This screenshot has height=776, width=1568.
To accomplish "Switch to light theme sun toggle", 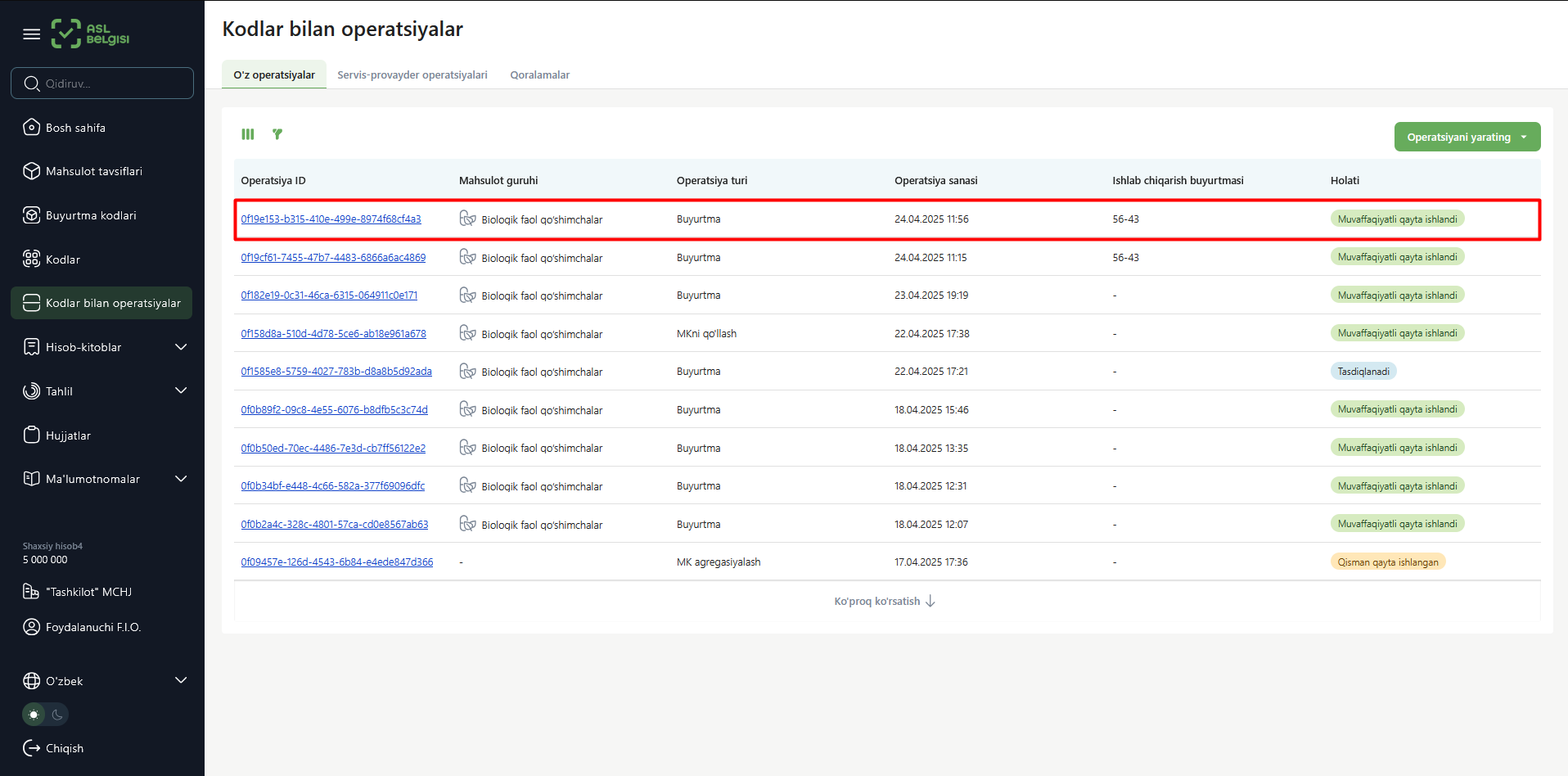I will click(x=34, y=715).
